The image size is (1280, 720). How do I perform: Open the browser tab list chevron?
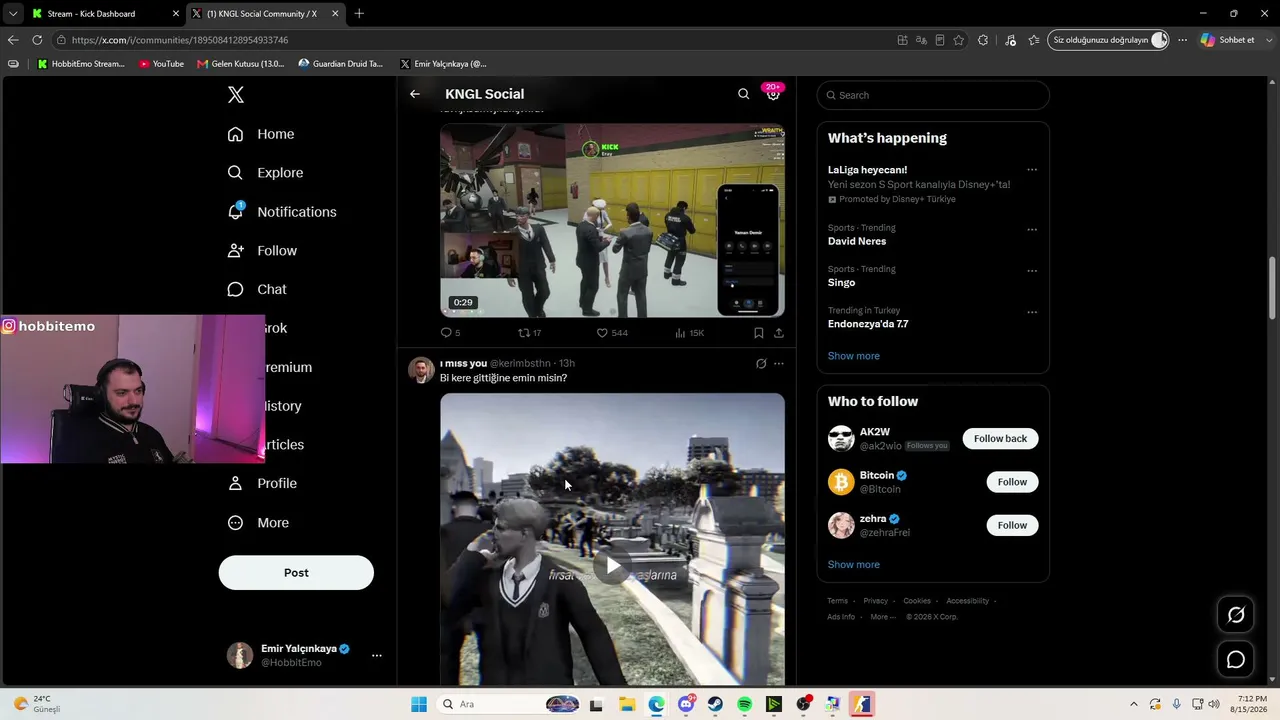pyautogui.click(x=12, y=14)
